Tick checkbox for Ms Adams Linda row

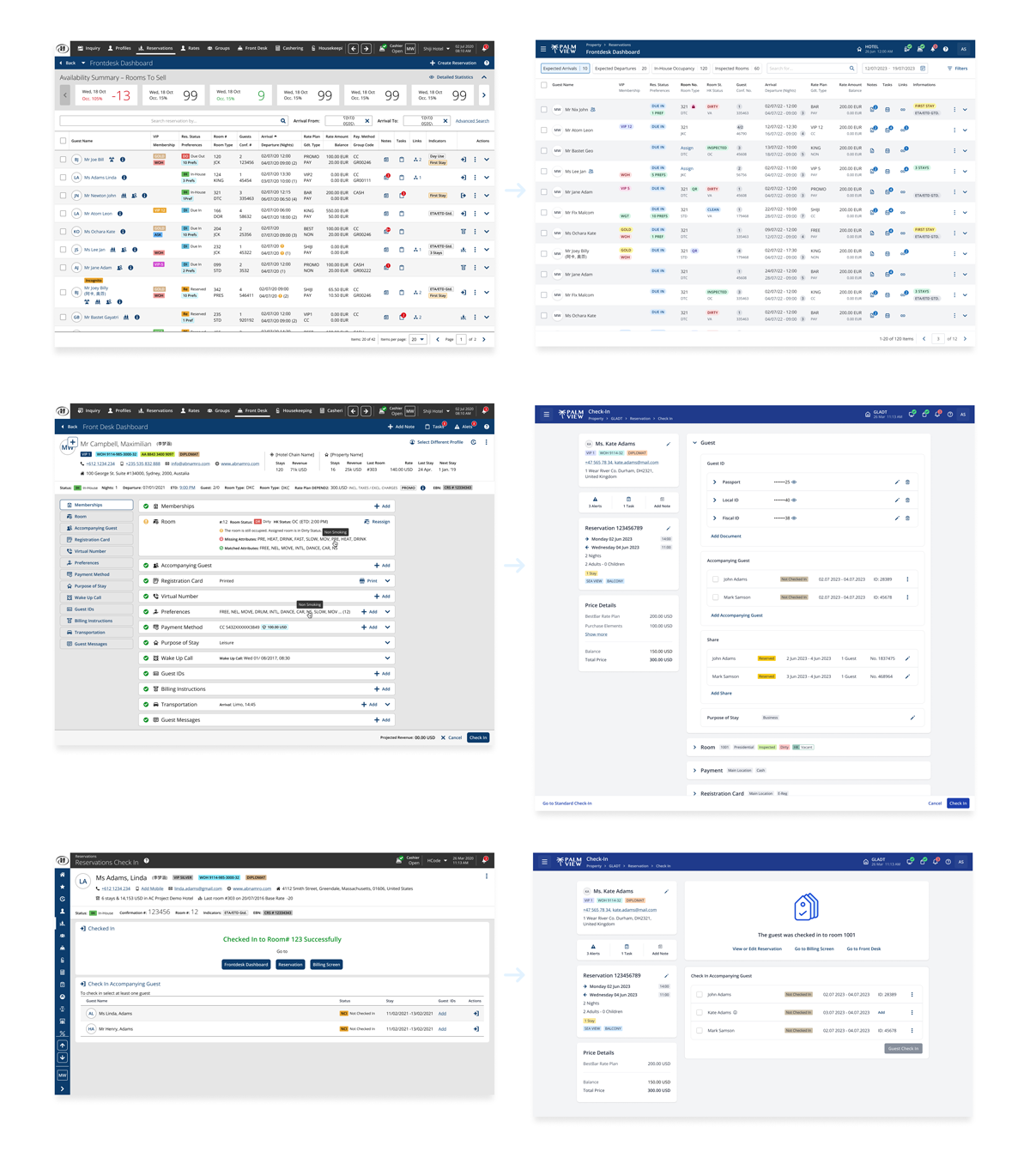point(64,178)
